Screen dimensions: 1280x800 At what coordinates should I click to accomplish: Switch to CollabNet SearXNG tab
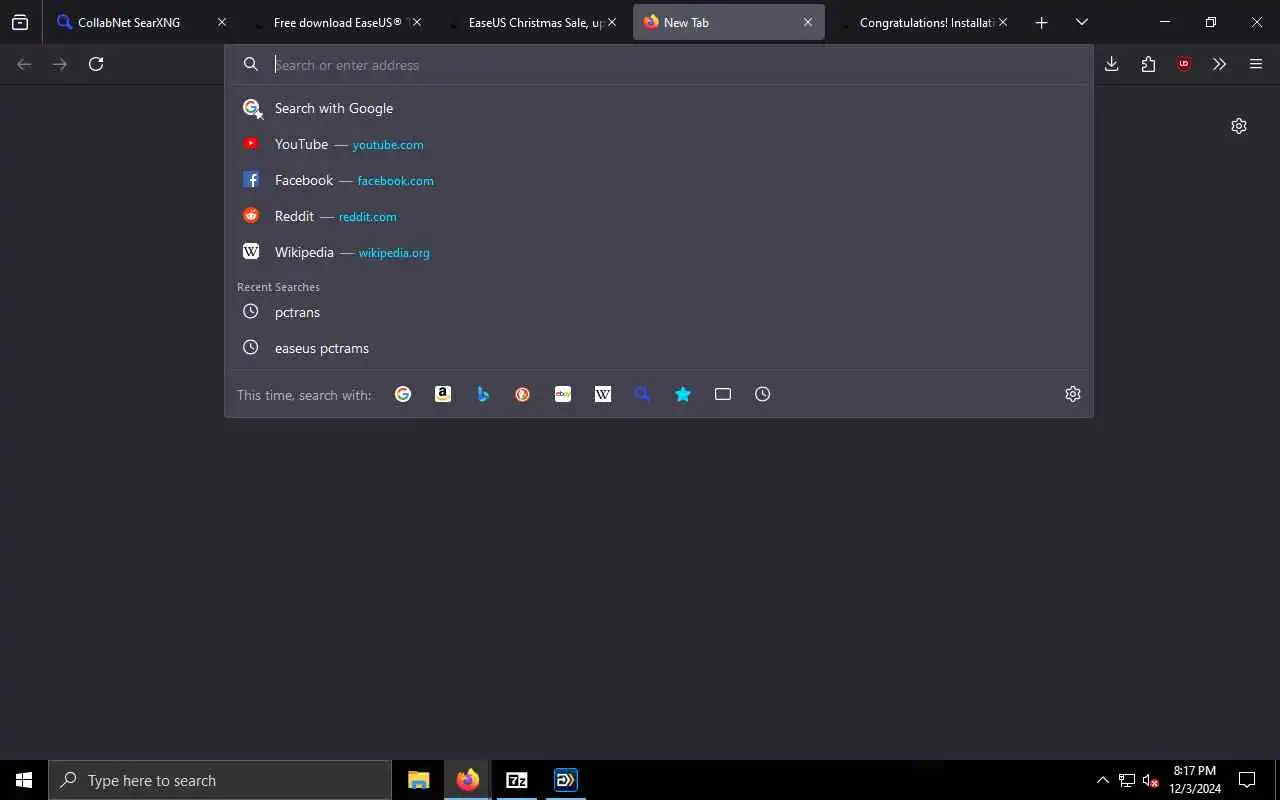[x=141, y=22]
